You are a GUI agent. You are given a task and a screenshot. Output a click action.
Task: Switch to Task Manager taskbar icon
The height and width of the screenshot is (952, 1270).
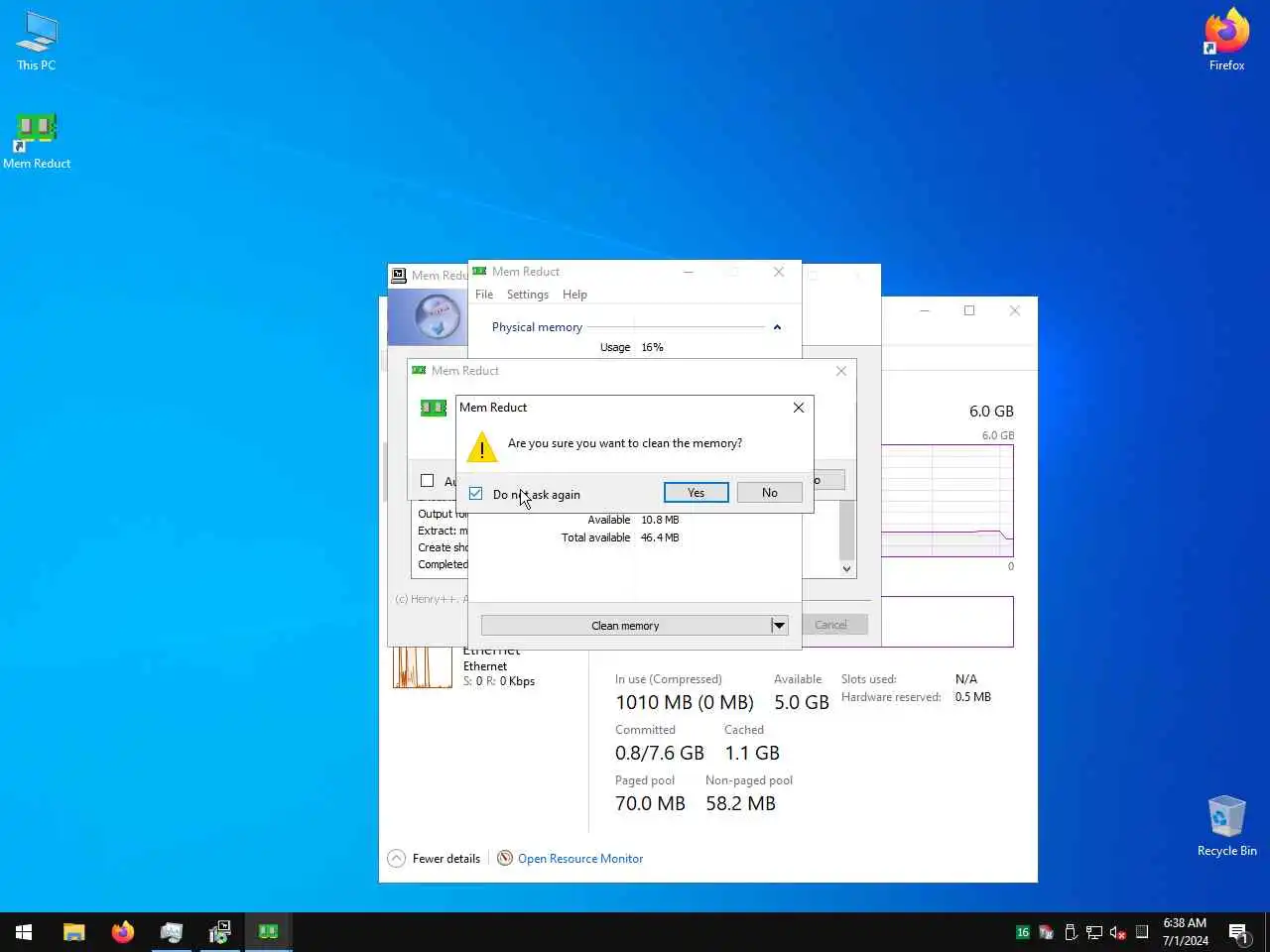click(172, 932)
